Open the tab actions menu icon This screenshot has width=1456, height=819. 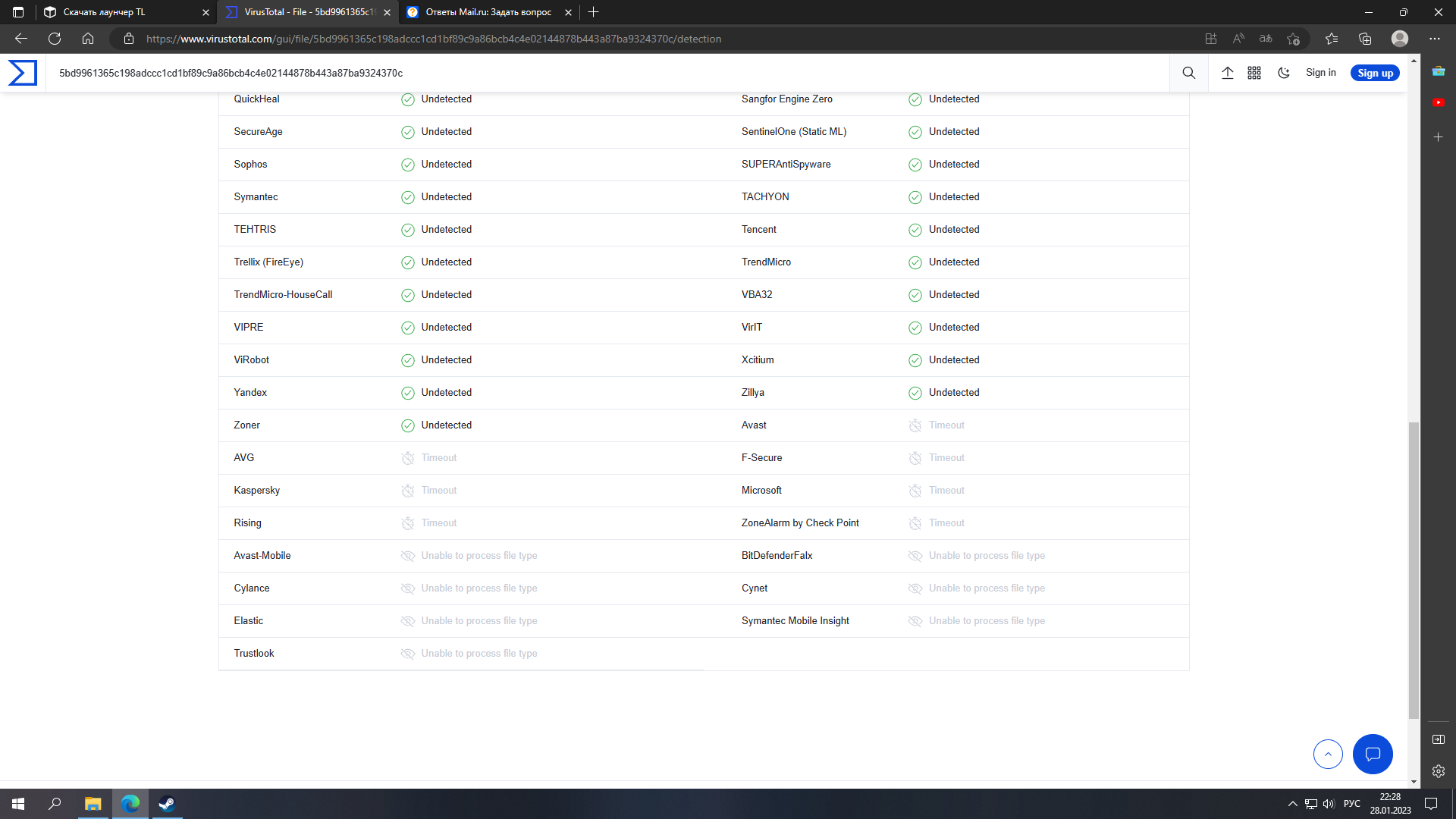pos(18,12)
